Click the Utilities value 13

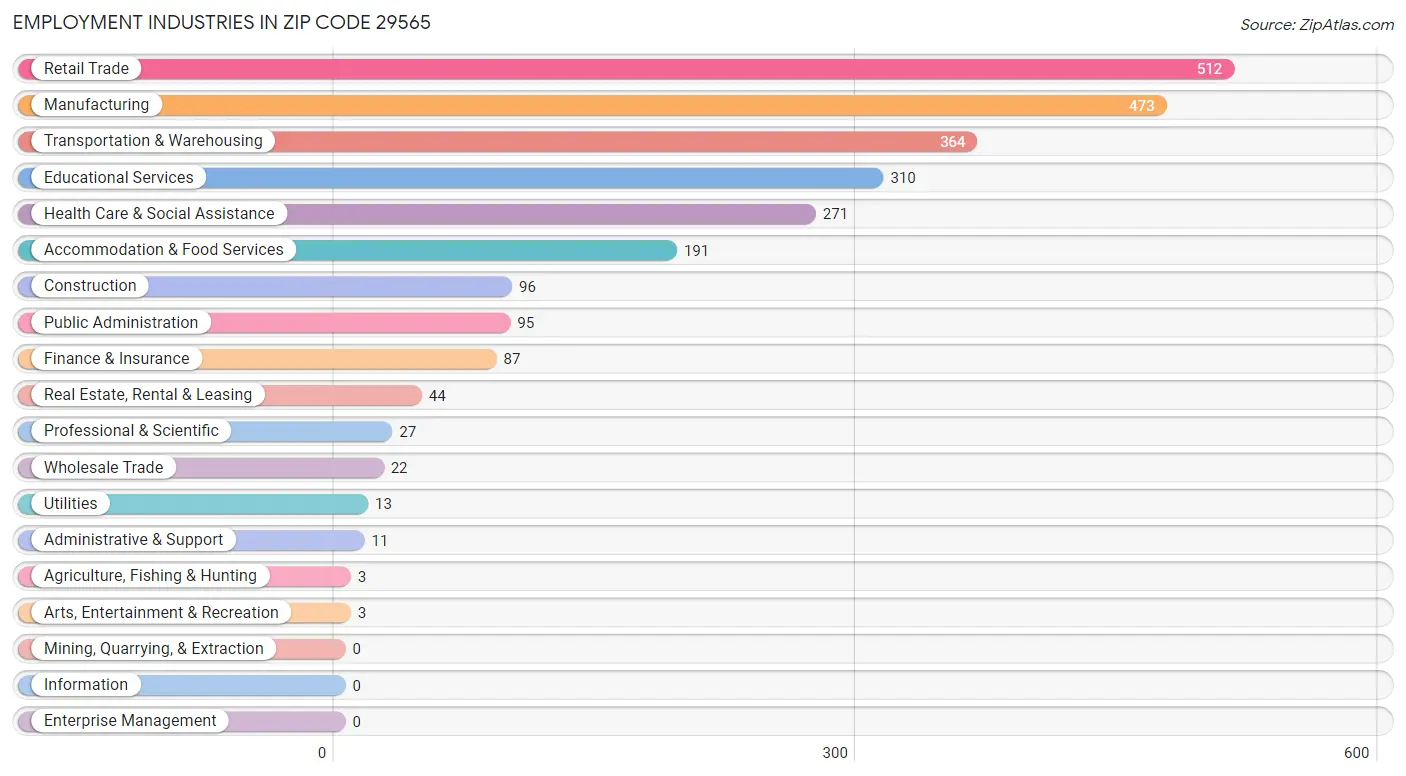383,505
